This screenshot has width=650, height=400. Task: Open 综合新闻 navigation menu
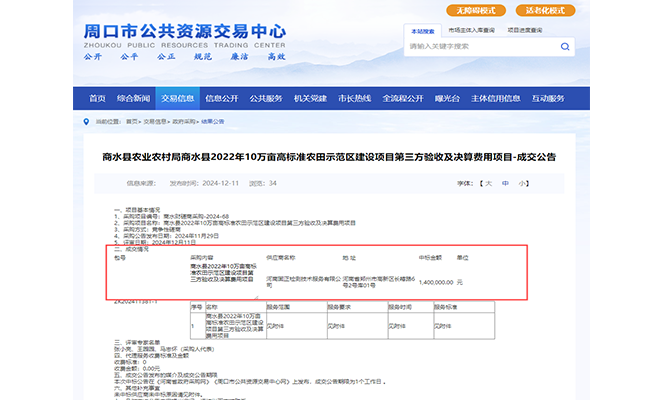pyautogui.click(x=133, y=99)
